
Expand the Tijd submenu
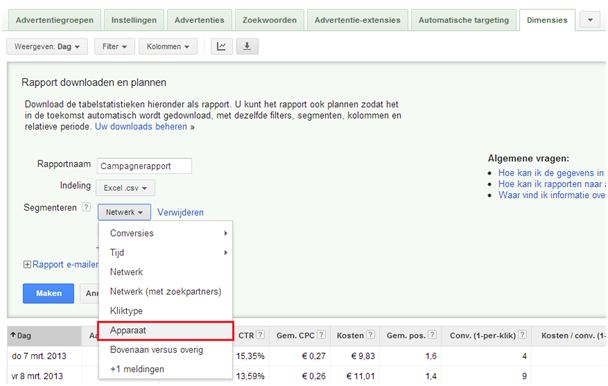166,253
